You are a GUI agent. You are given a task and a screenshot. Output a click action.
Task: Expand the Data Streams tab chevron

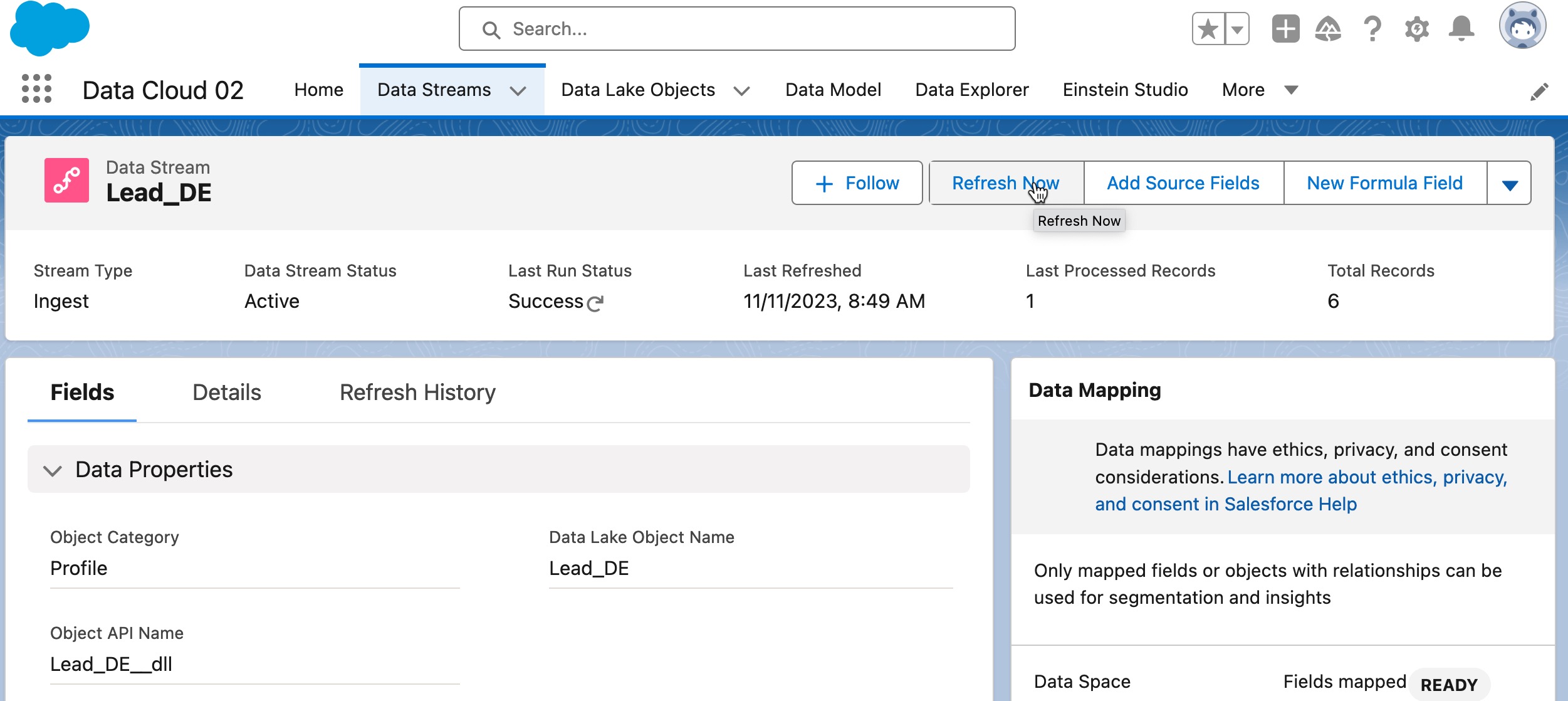click(x=518, y=92)
